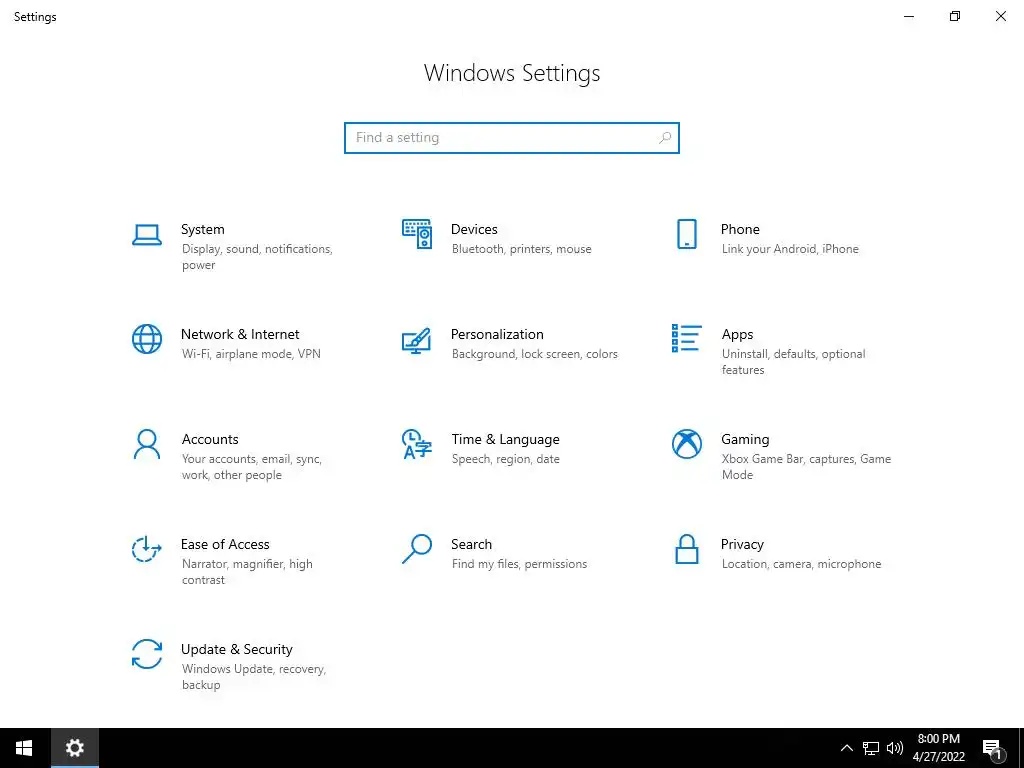Open the taskbar clock showing 8:00 PM
This screenshot has height=768, width=1024.
938,748
